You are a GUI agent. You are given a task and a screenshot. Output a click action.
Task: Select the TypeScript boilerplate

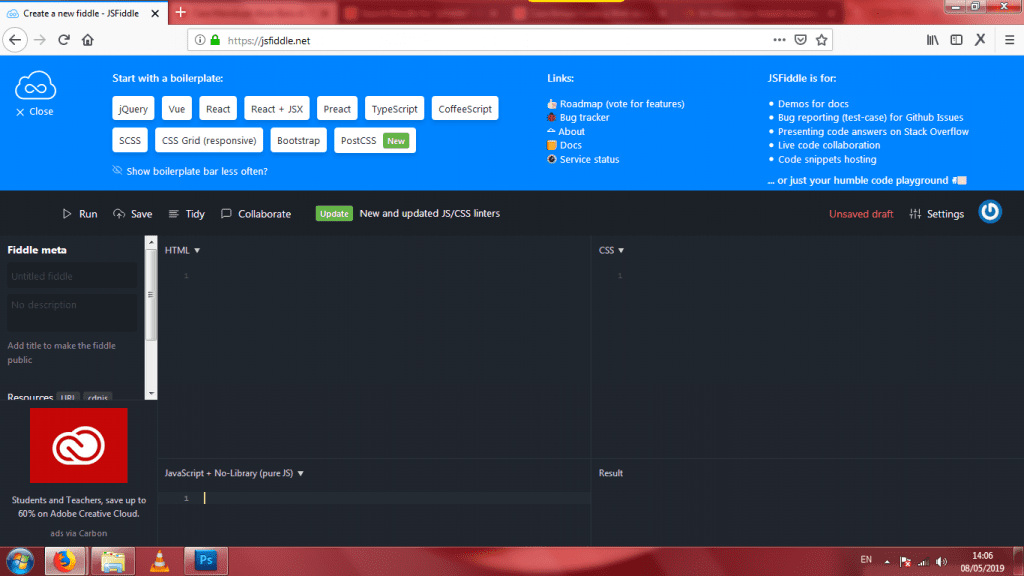pos(394,108)
